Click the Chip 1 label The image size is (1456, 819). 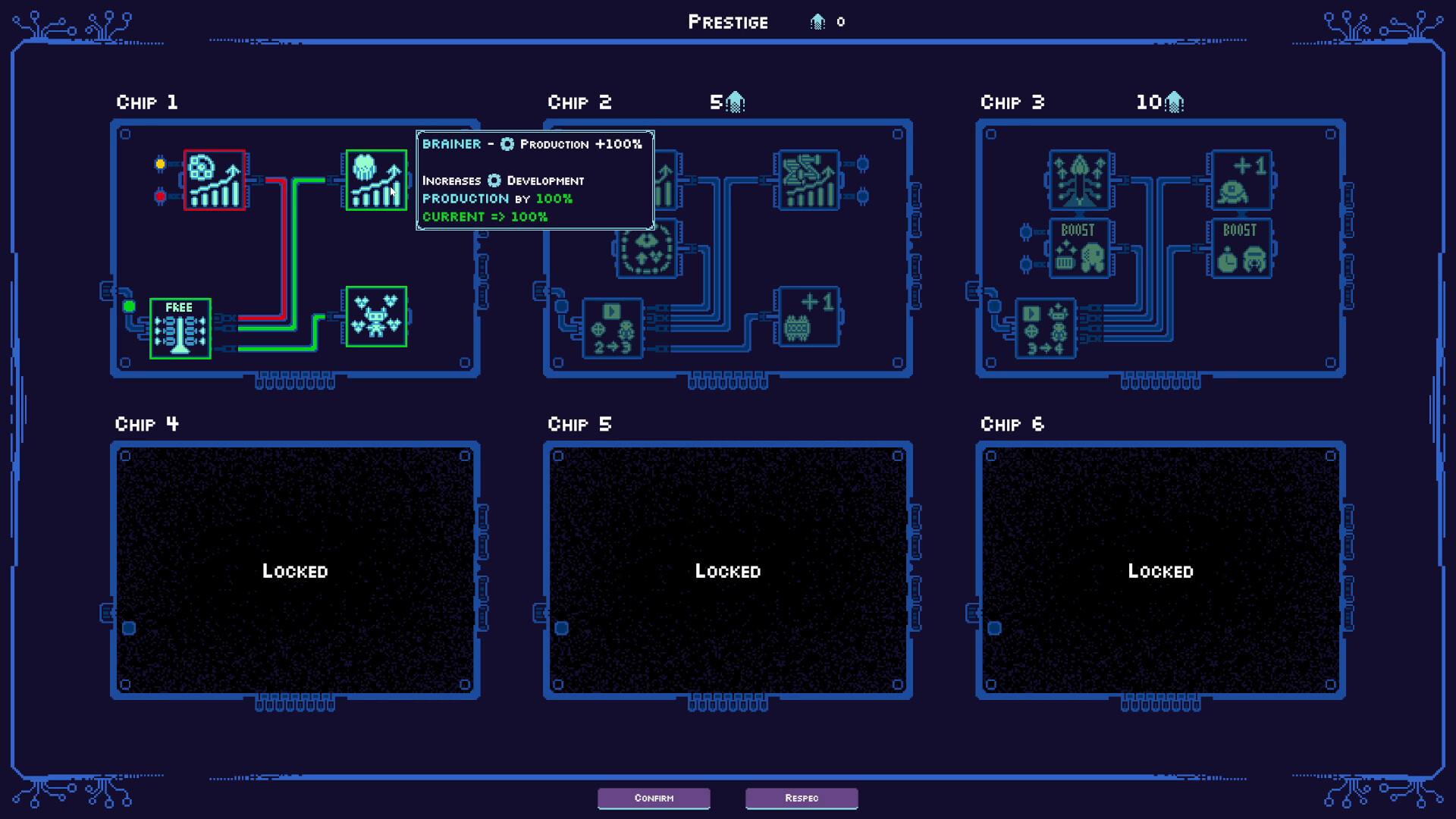(147, 102)
